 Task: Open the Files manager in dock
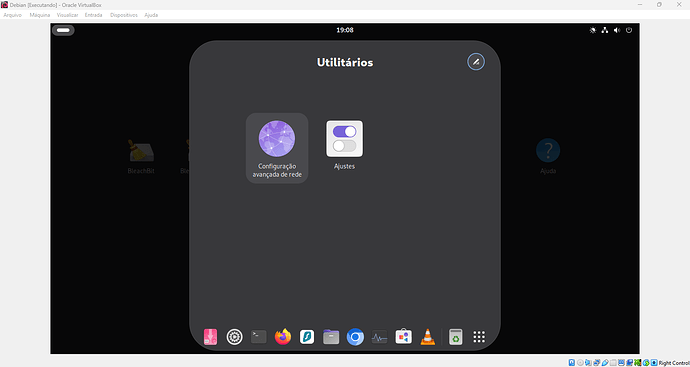coord(331,337)
